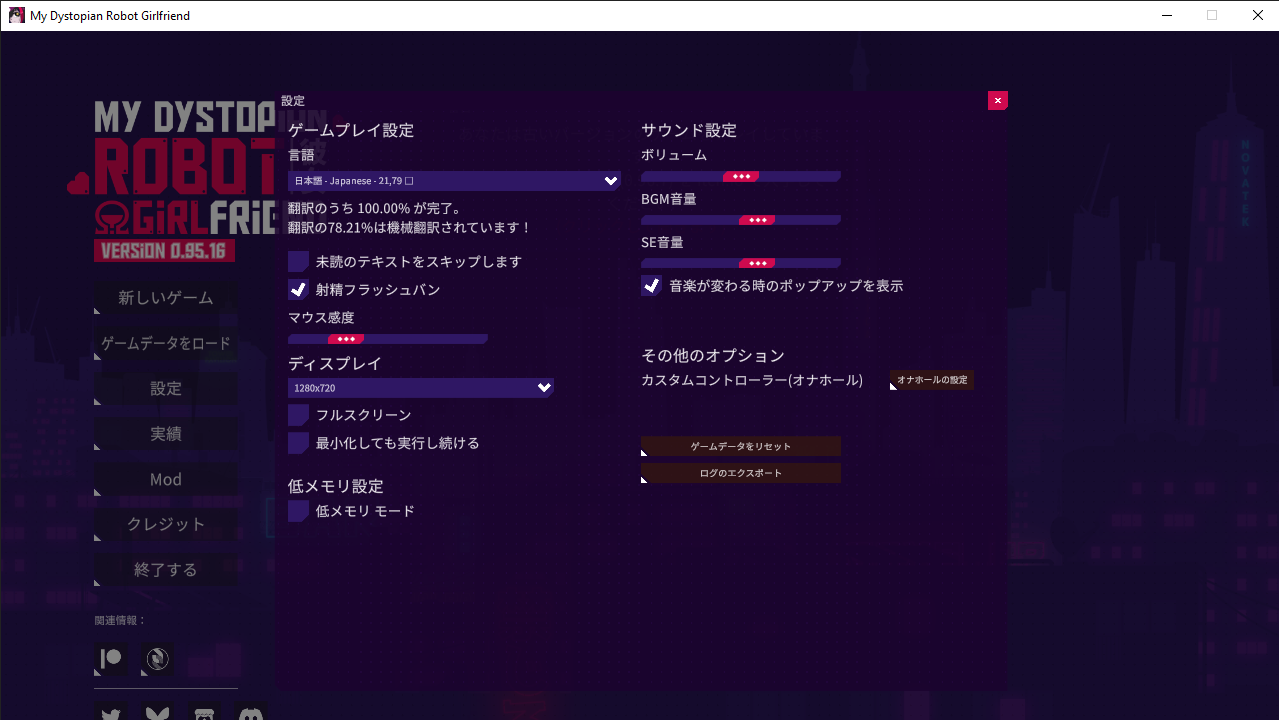Click the カスタムコントローラー(オナホール) label
Image resolution: width=1279 pixels, height=720 pixels.
click(x=752, y=380)
